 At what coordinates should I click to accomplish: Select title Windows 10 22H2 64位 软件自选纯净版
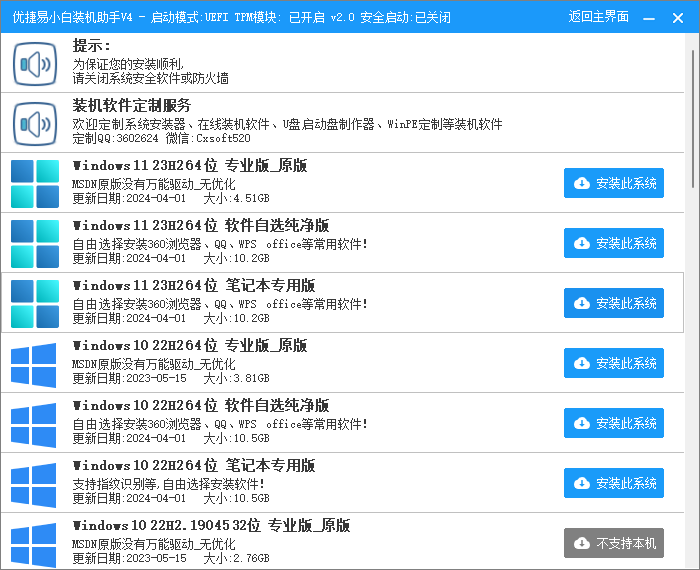click(201, 405)
